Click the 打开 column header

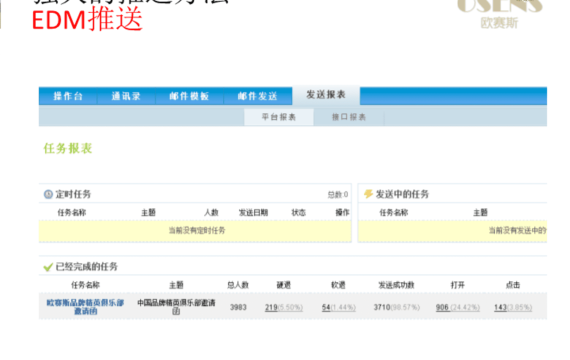tap(458, 285)
